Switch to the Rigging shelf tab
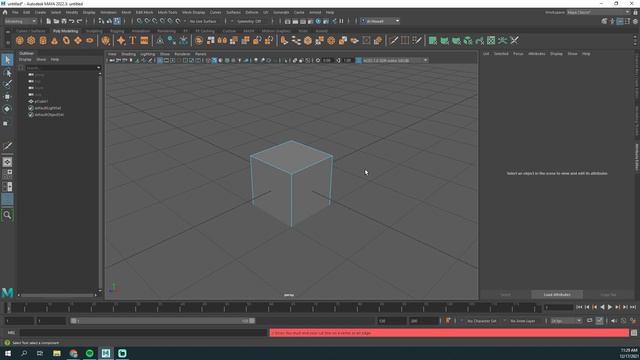This screenshot has width=640, height=360. pyautogui.click(x=117, y=31)
